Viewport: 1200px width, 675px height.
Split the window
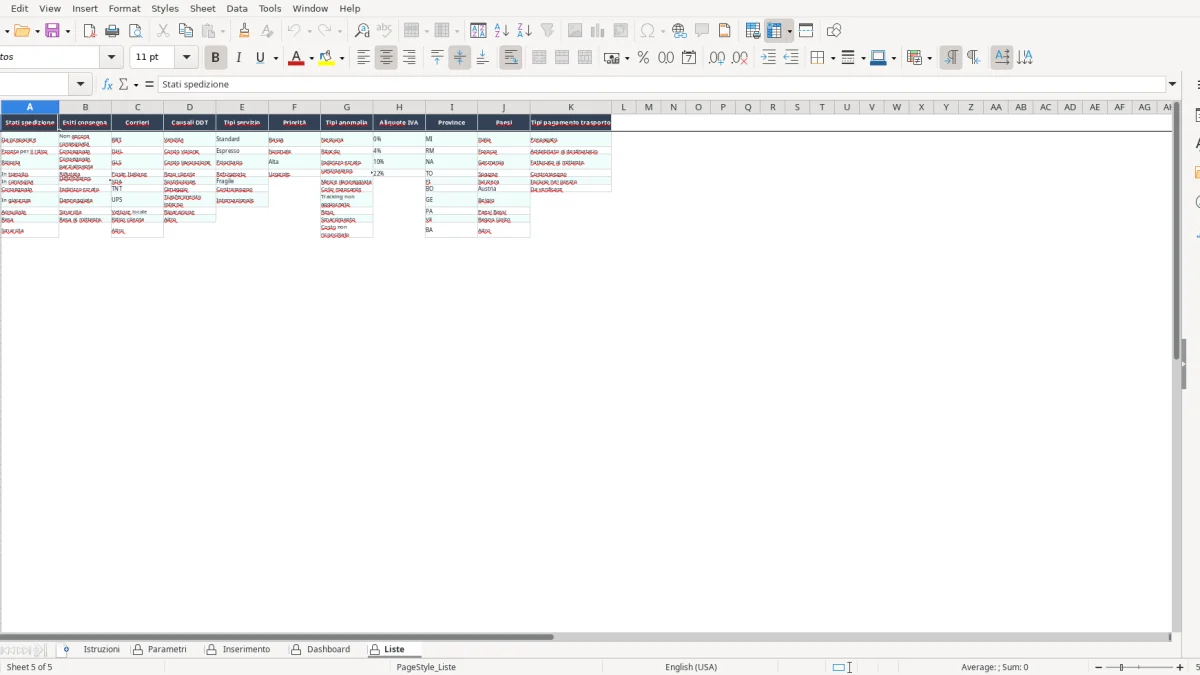click(x=806, y=31)
